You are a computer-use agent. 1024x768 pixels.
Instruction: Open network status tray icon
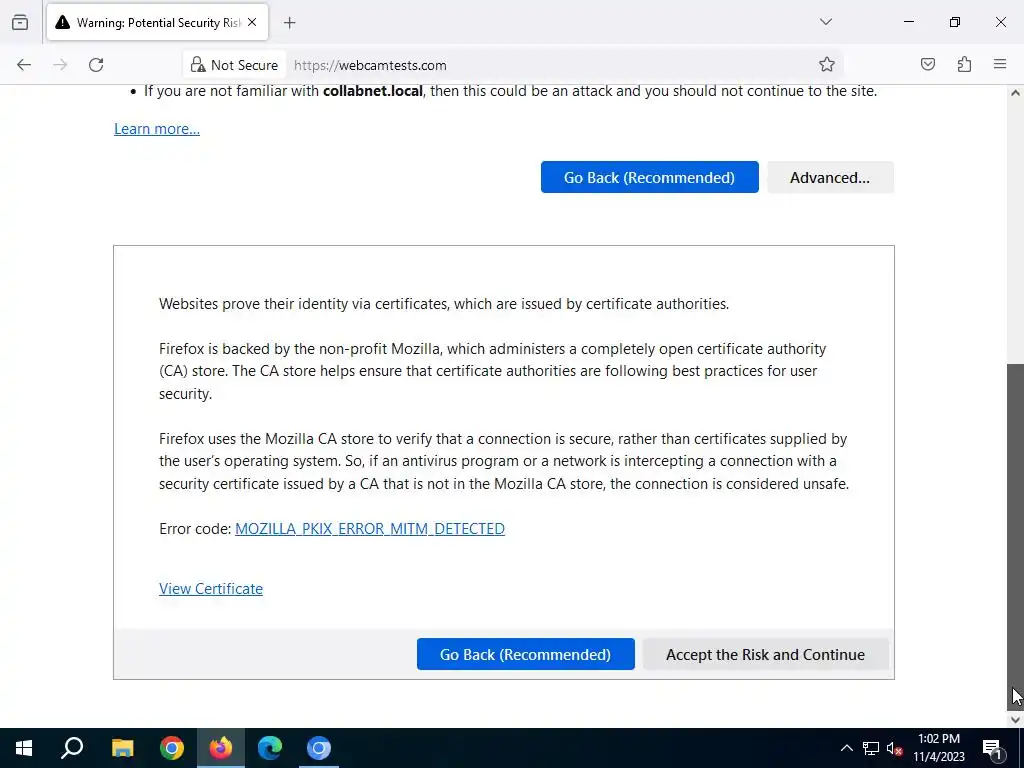pos(871,748)
